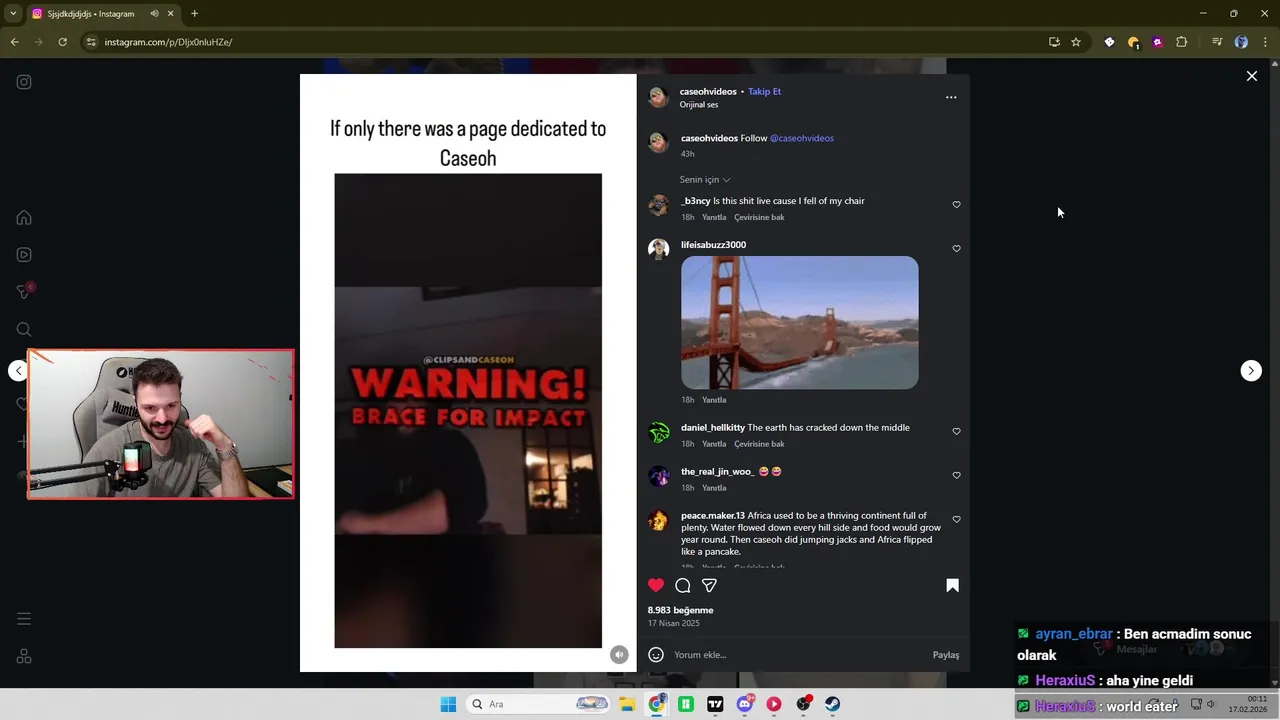Like the_real_jin_woo_'s comment
The height and width of the screenshot is (720, 1280).
(x=956, y=476)
